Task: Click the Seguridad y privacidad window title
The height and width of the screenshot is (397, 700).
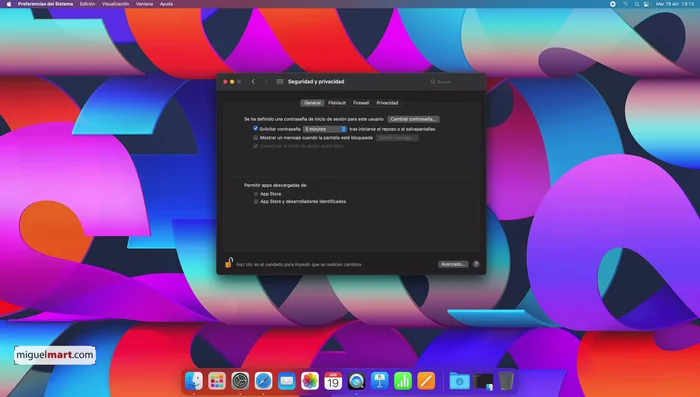Action: (x=316, y=82)
